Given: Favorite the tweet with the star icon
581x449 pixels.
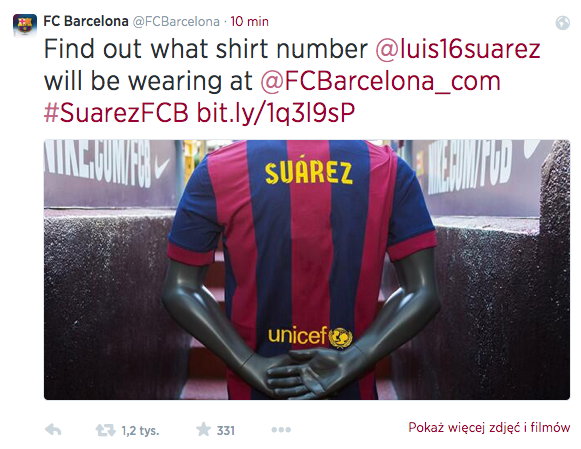Looking at the screenshot, I should coord(203,430).
